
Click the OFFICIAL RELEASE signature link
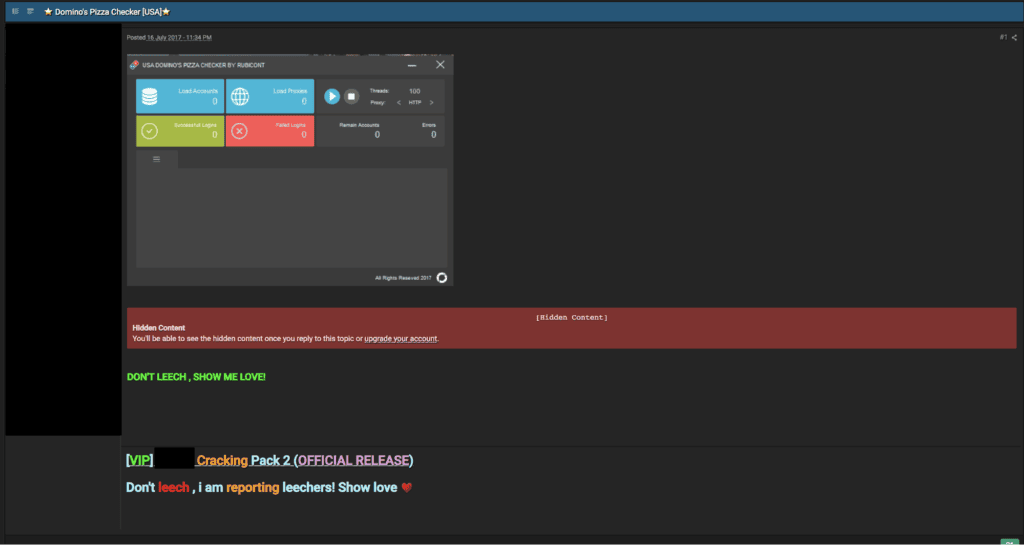[354, 460]
